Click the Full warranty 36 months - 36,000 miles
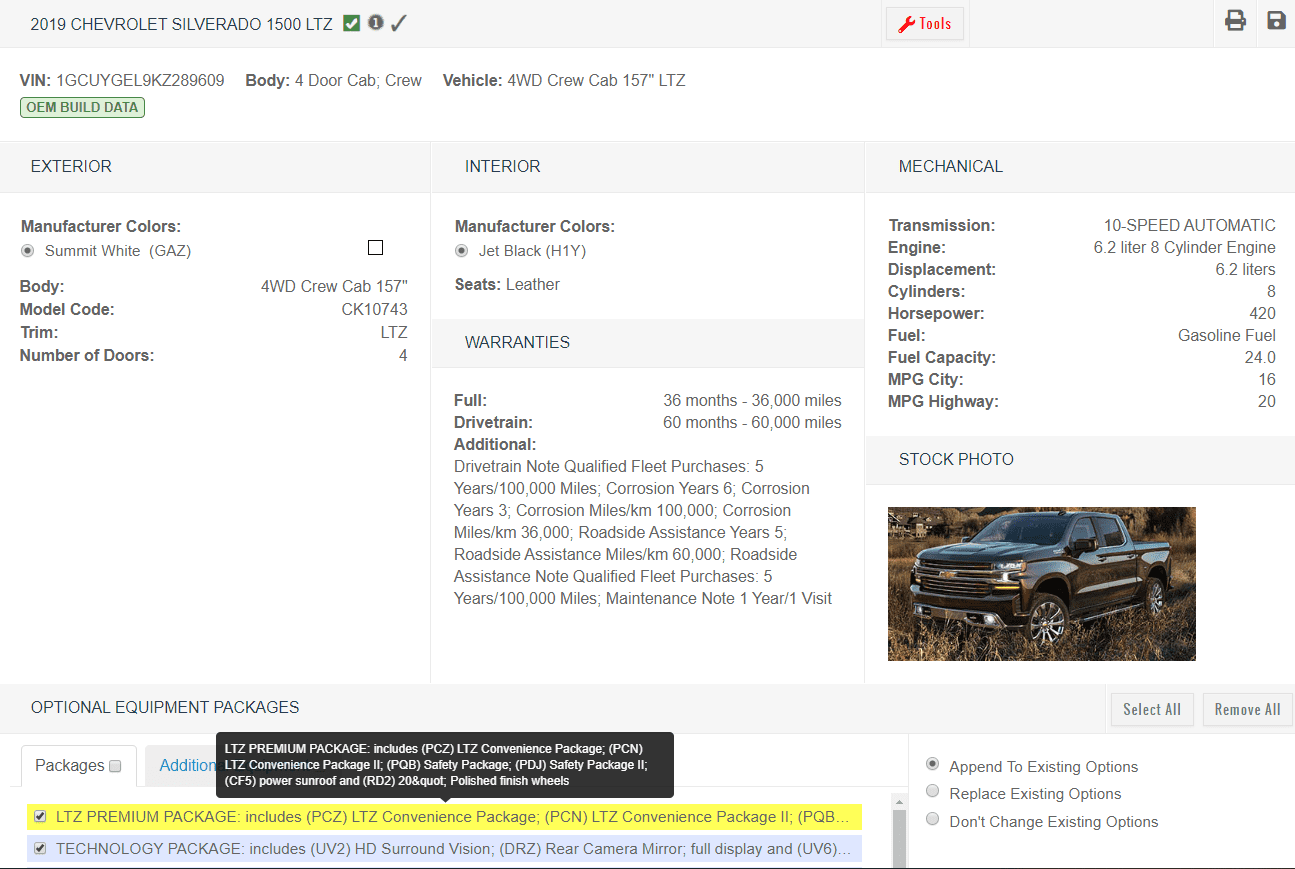 pyautogui.click(x=752, y=401)
